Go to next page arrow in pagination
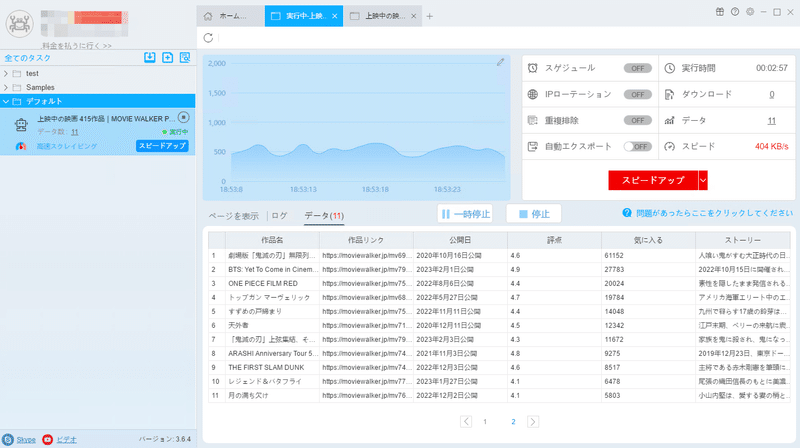The image size is (800, 448). (x=533, y=421)
